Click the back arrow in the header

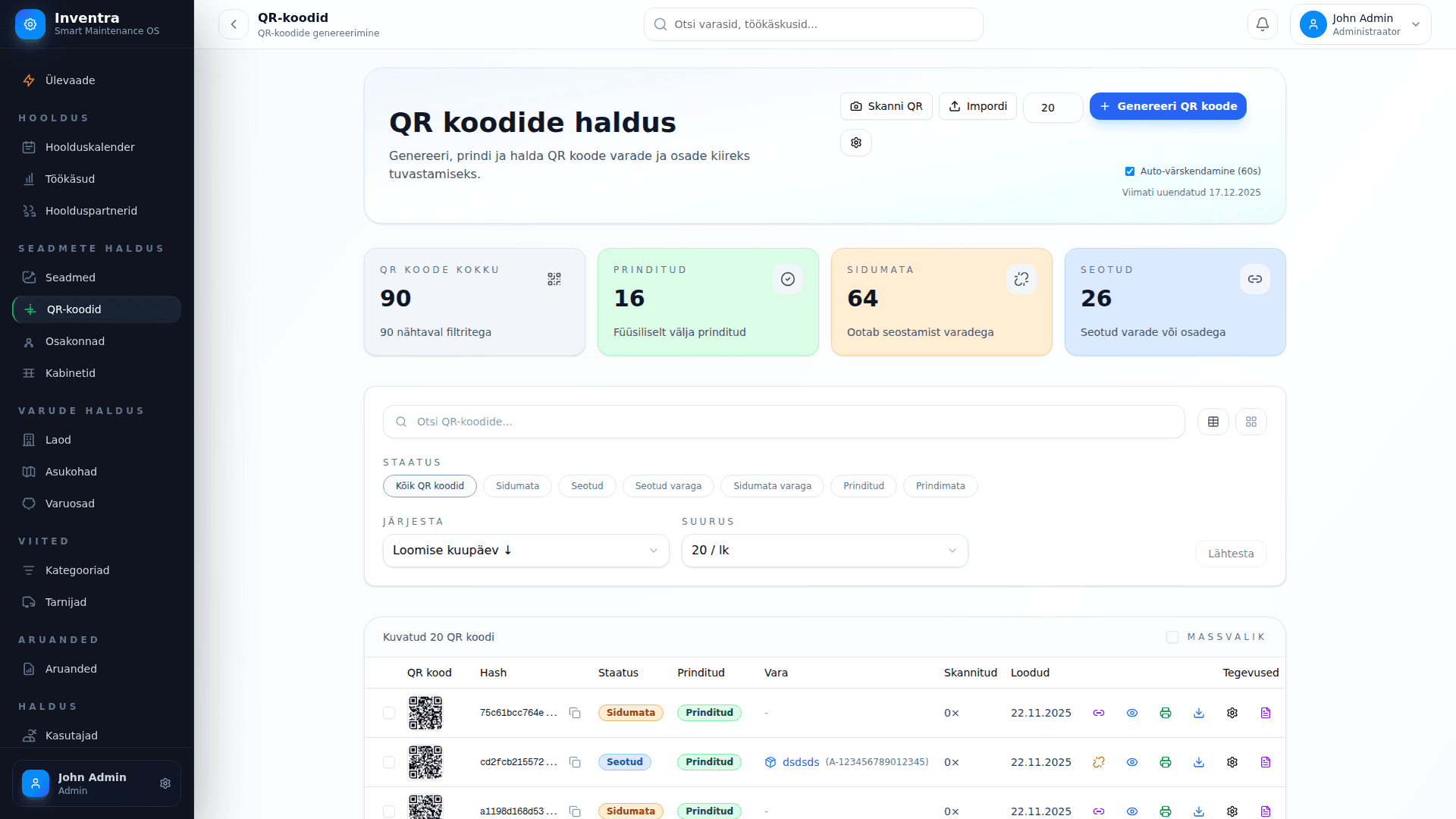[234, 24]
